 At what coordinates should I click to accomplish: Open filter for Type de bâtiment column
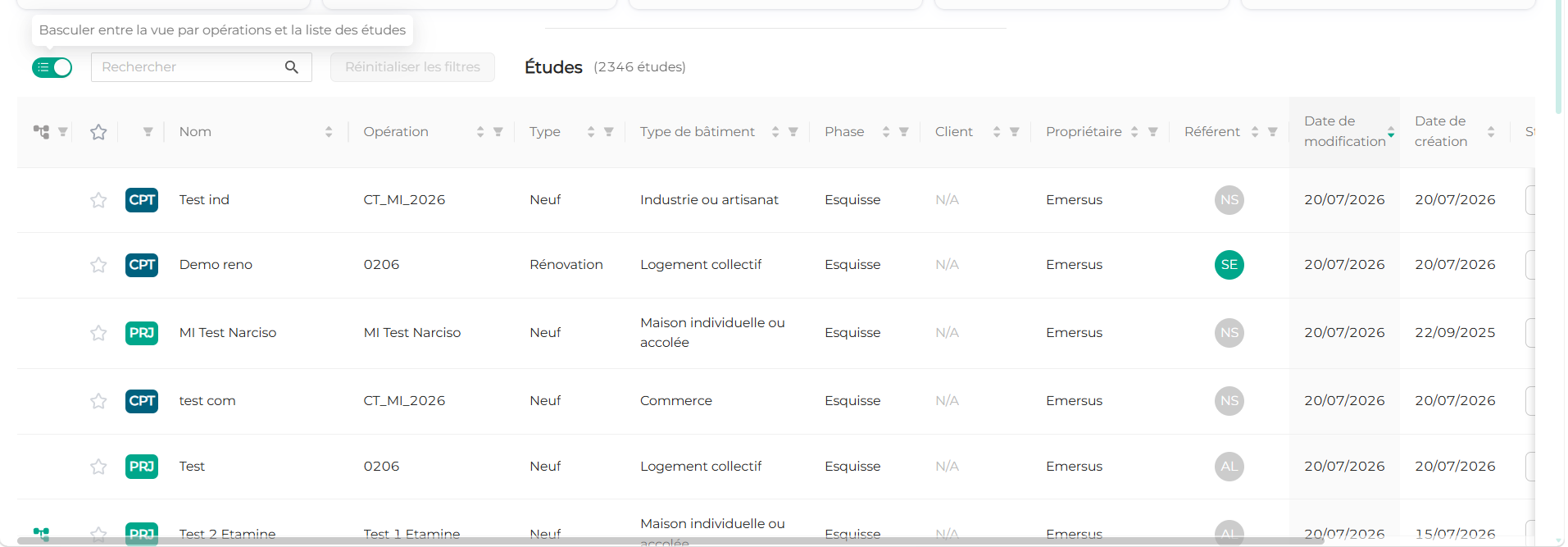[793, 132]
